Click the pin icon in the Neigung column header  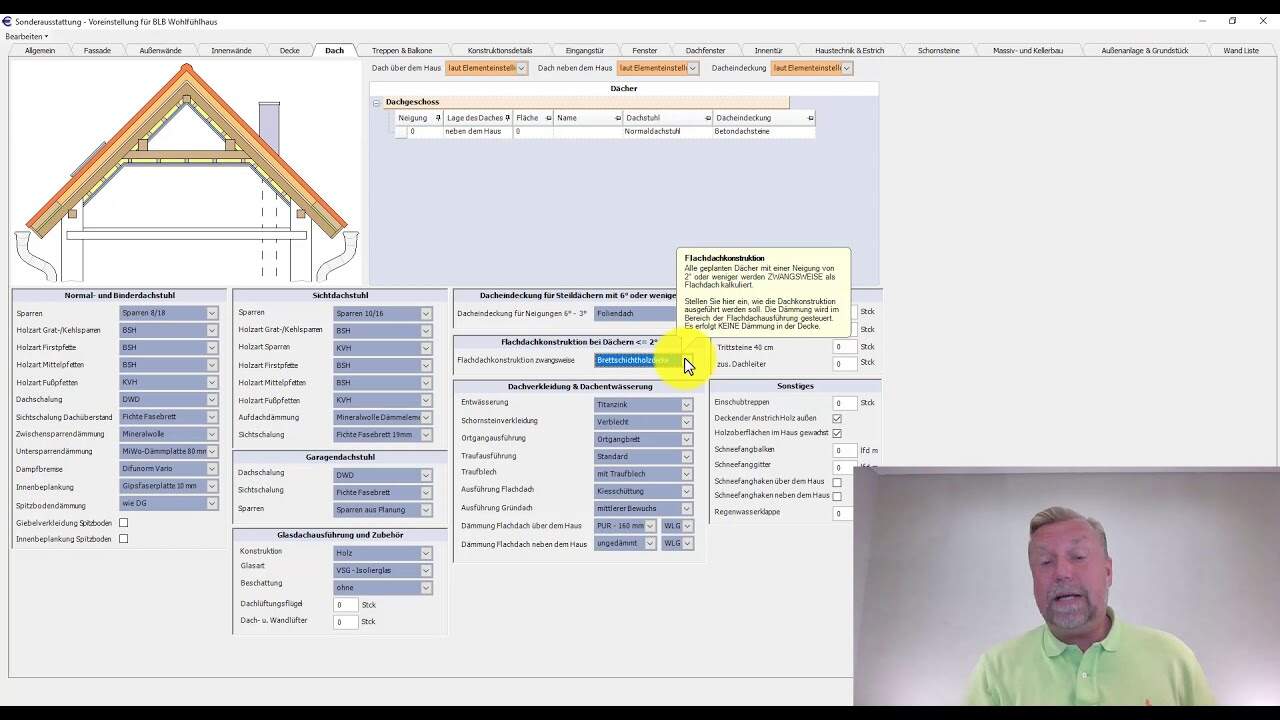coord(438,118)
